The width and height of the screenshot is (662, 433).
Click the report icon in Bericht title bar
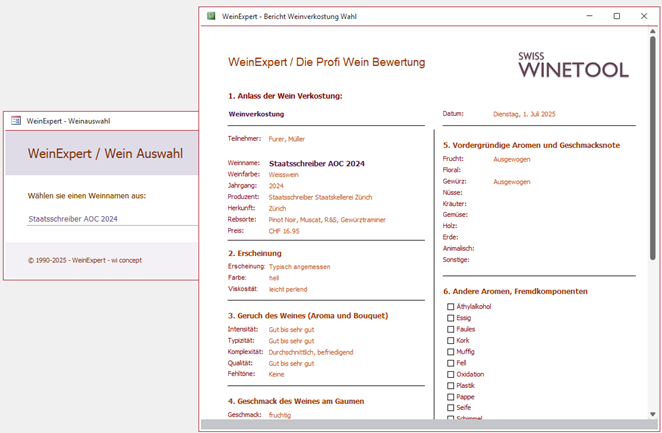tap(211, 16)
